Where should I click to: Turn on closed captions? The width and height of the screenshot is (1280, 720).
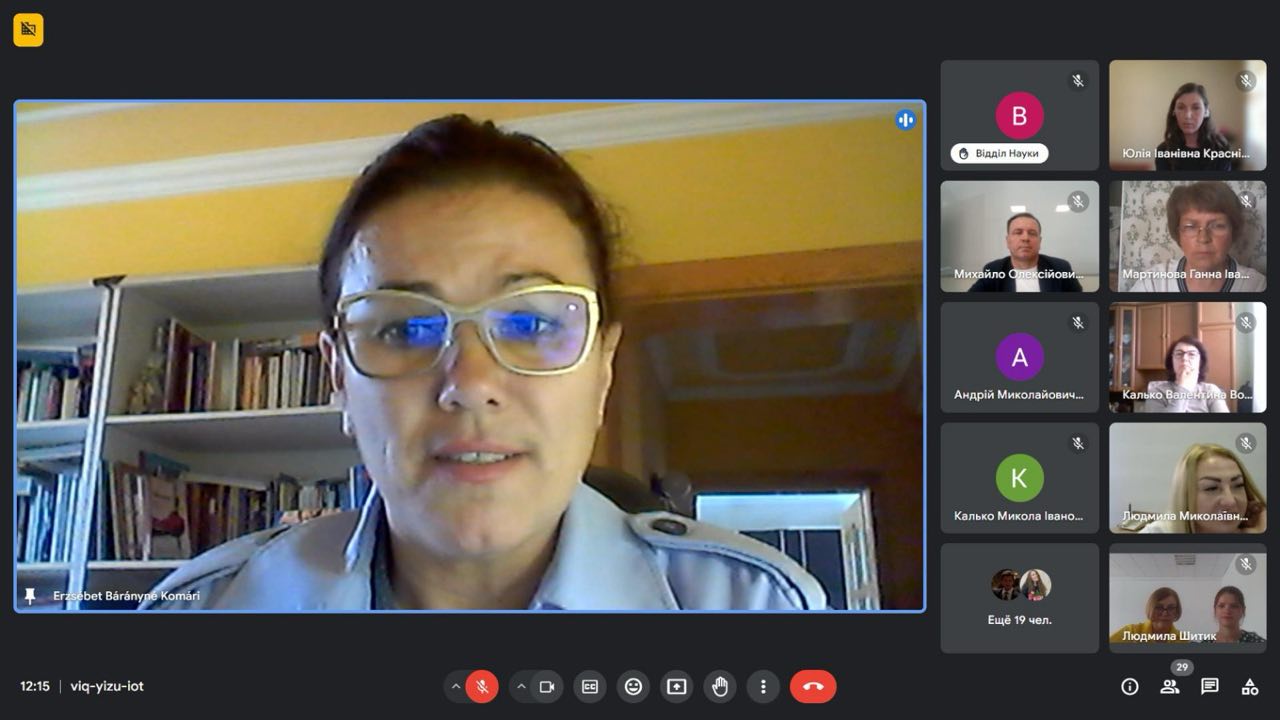point(590,686)
